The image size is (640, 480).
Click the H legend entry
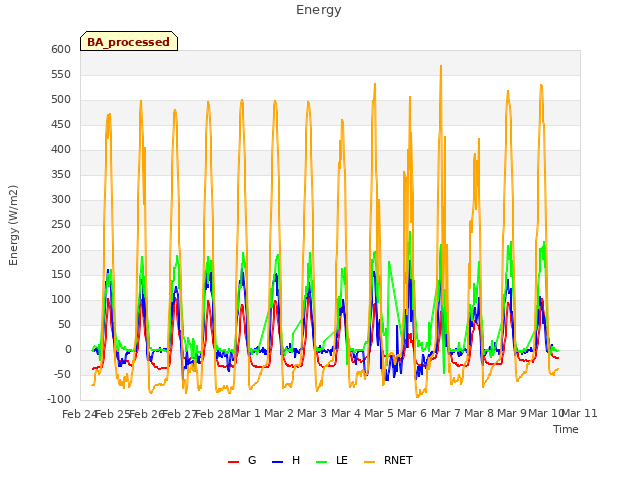pos(286,460)
